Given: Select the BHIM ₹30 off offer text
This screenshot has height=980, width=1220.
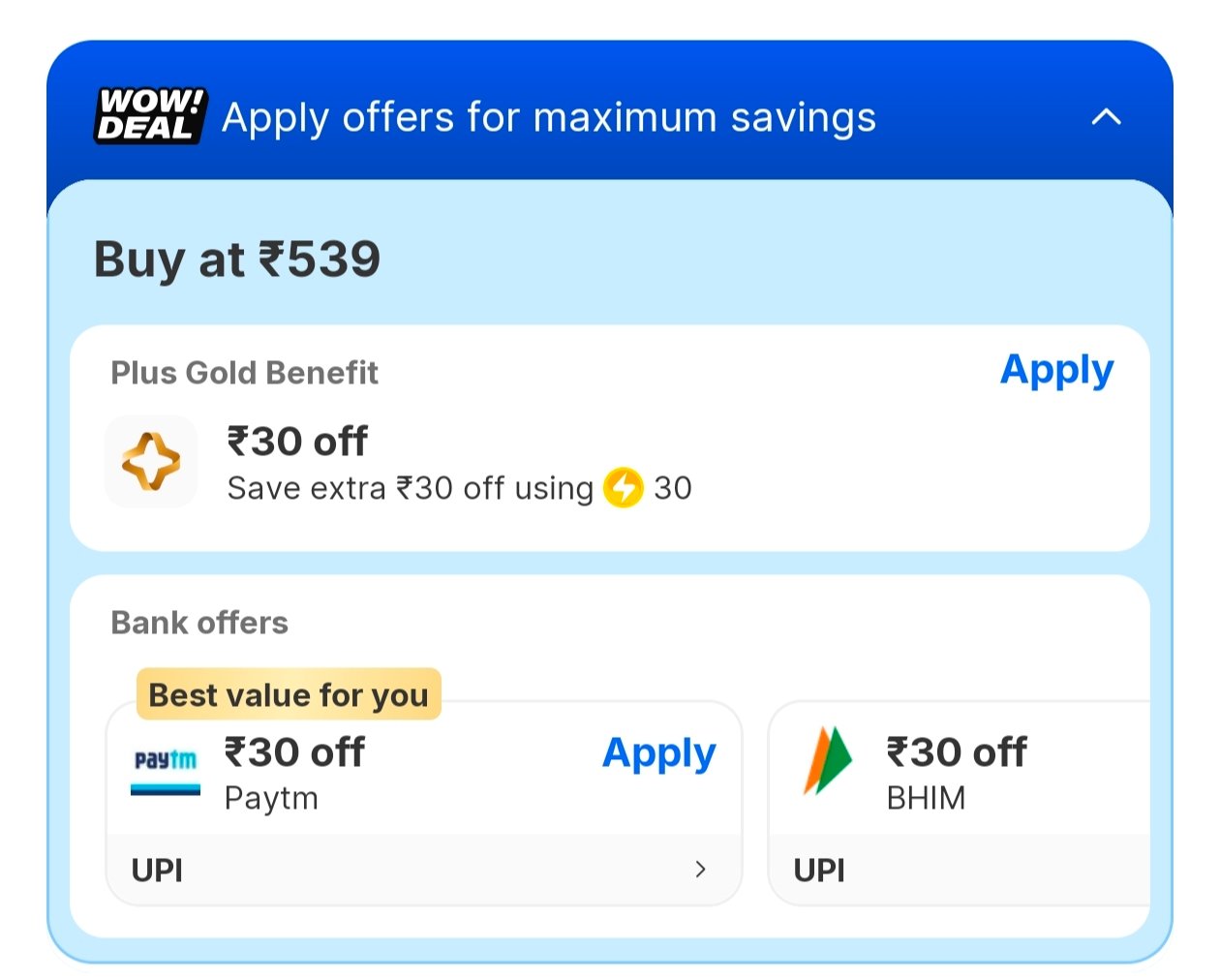Looking at the screenshot, I should point(957,752).
